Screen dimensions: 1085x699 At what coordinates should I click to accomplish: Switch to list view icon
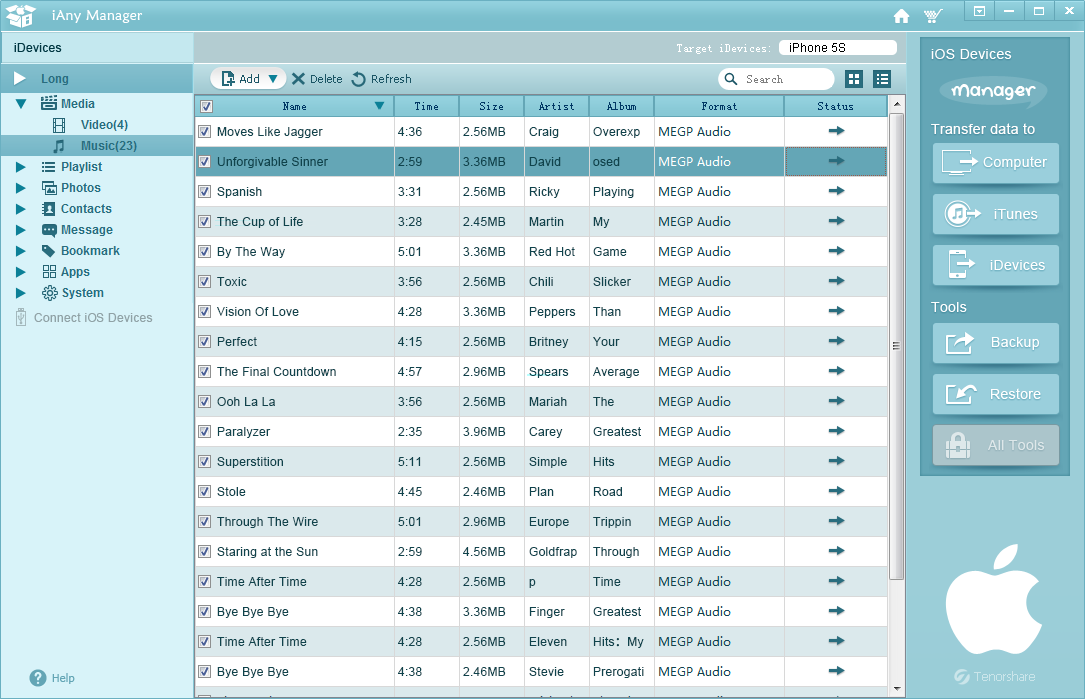tap(882, 79)
